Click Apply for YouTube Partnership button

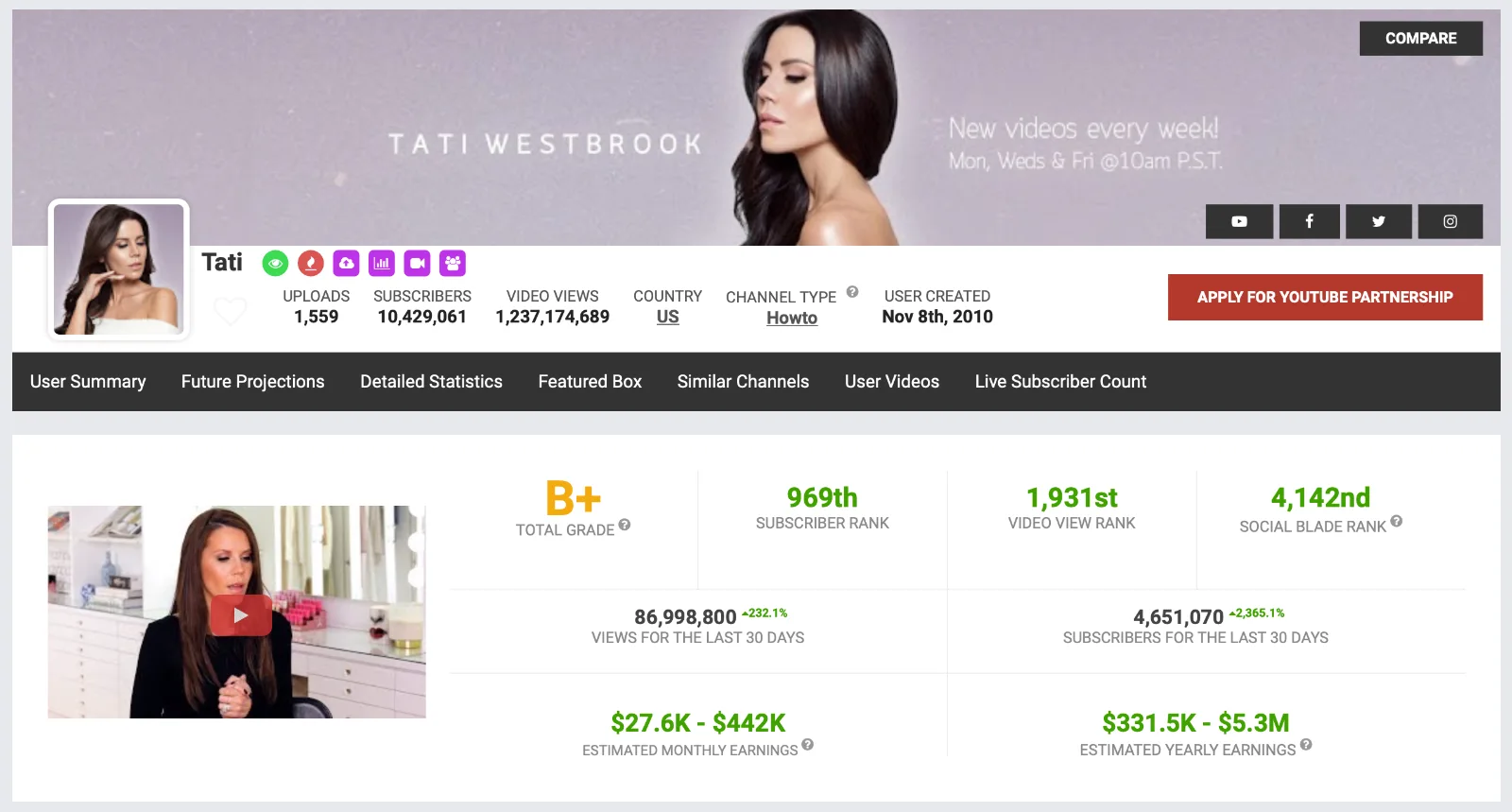(1325, 297)
